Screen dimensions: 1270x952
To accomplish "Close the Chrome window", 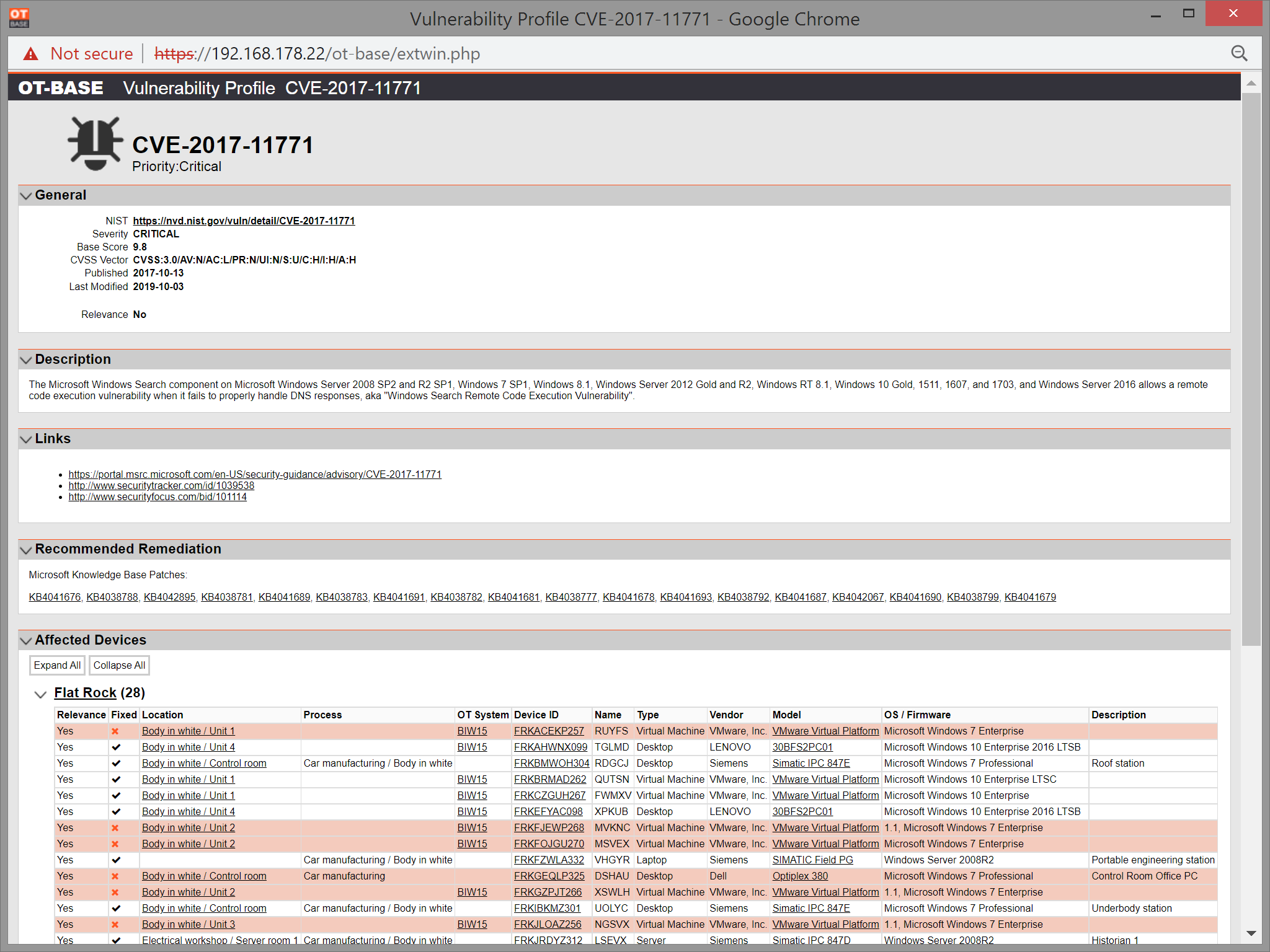I will 1233,14.
